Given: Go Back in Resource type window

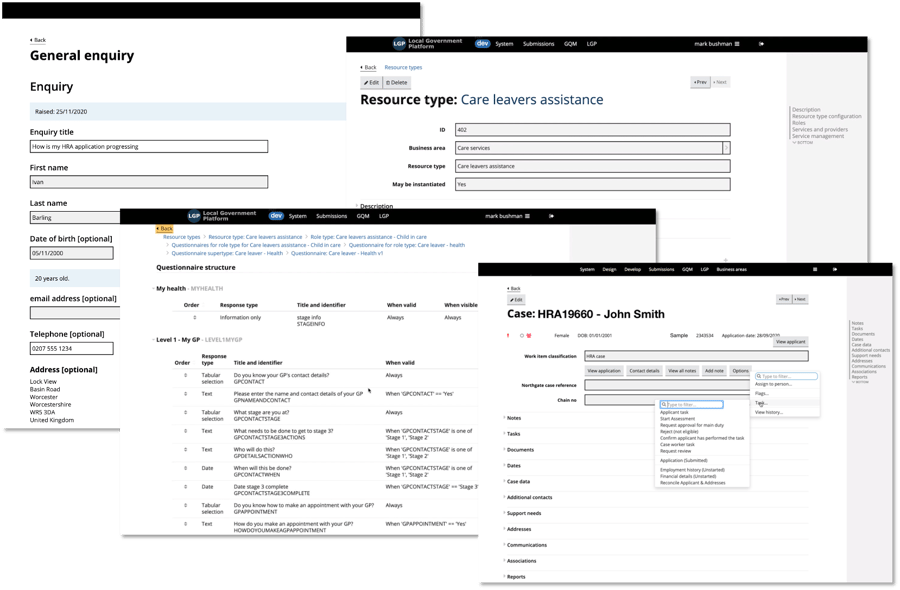Looking at the screenshot, I should [368, 68].
